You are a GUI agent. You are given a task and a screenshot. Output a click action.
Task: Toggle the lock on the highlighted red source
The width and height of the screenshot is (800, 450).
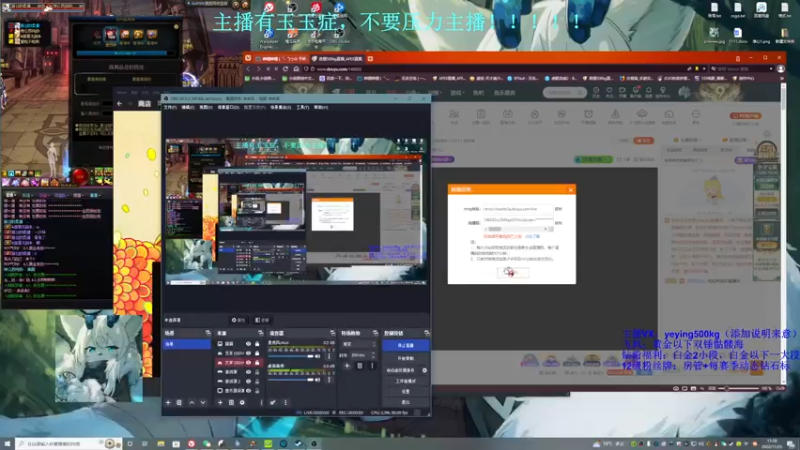click(257, 363)
